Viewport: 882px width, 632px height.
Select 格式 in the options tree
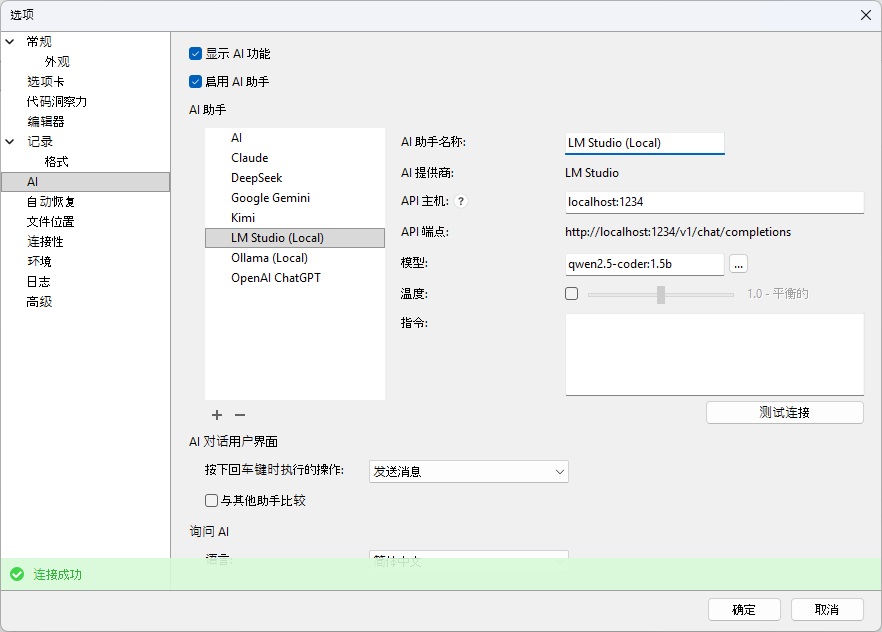coord(56,162)
